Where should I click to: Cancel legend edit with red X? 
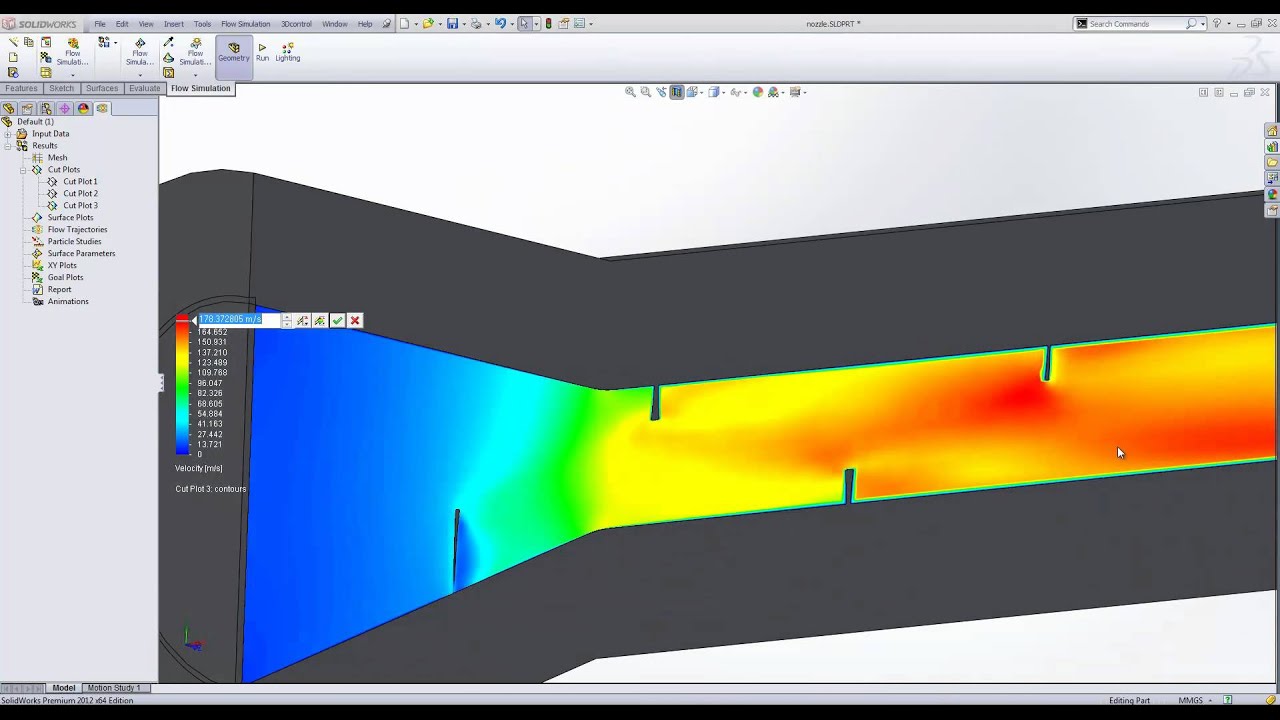[354, 320]
